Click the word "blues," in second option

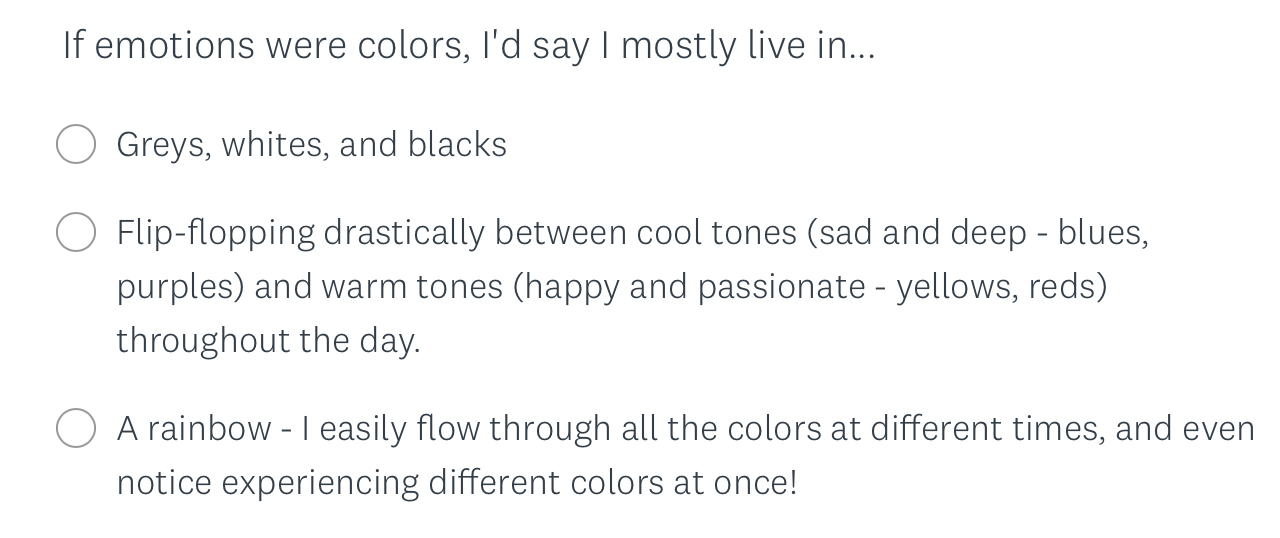click(x=1103, y=233)
